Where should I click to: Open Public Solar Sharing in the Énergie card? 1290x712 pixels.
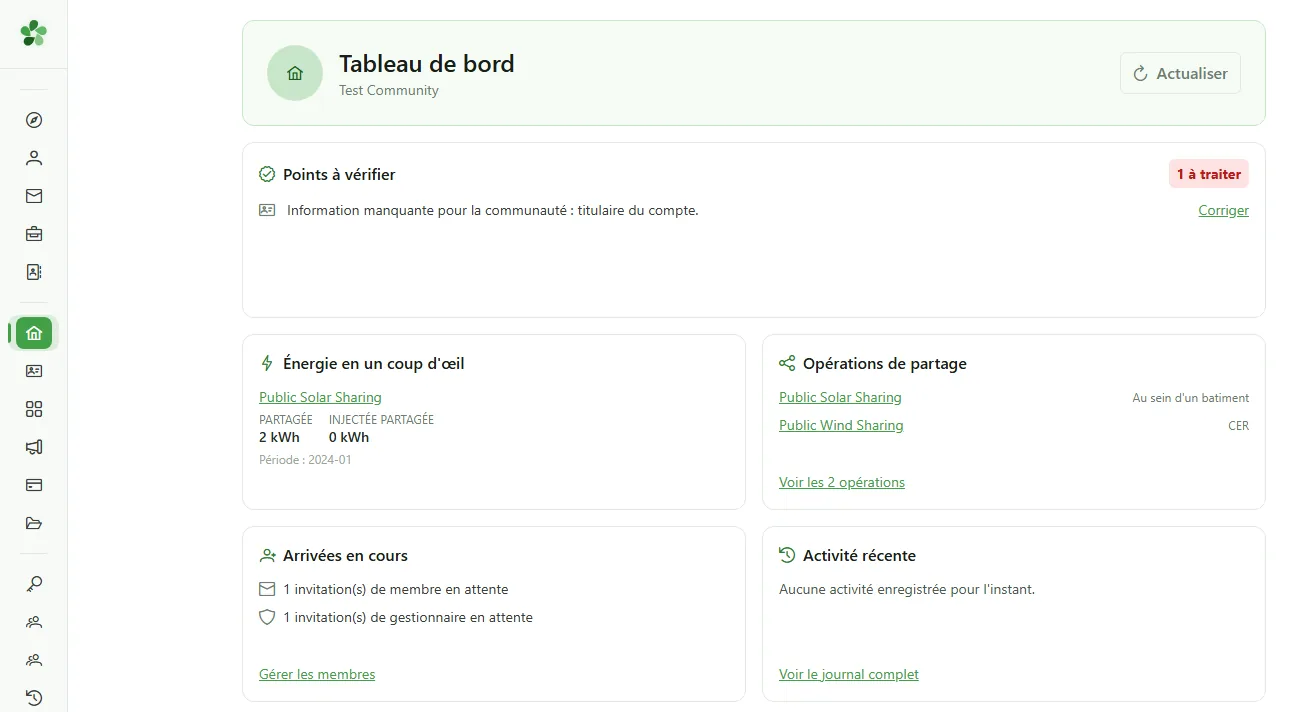[x=320, y=397]
